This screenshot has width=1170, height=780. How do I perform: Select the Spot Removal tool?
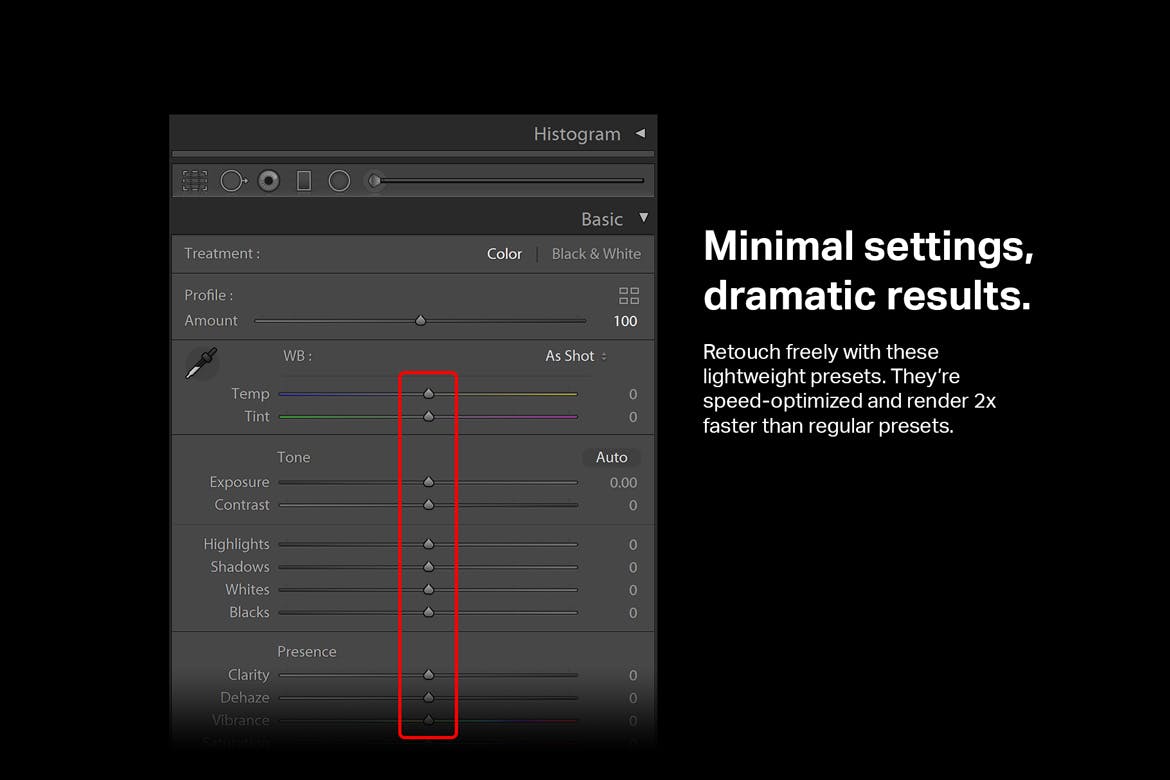point(233,181)
